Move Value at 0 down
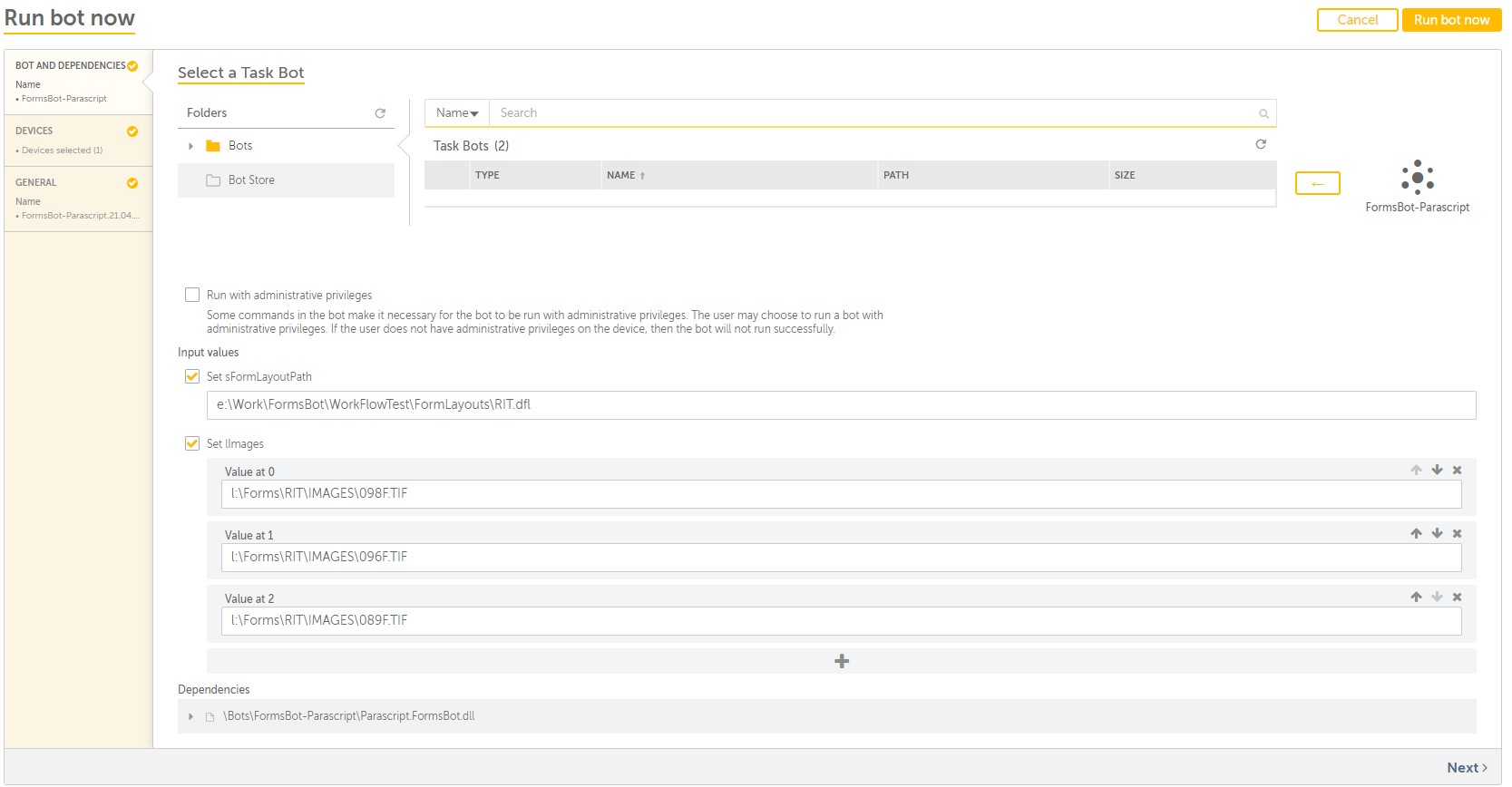The image size is (1512, 787). pos(1437,470)
